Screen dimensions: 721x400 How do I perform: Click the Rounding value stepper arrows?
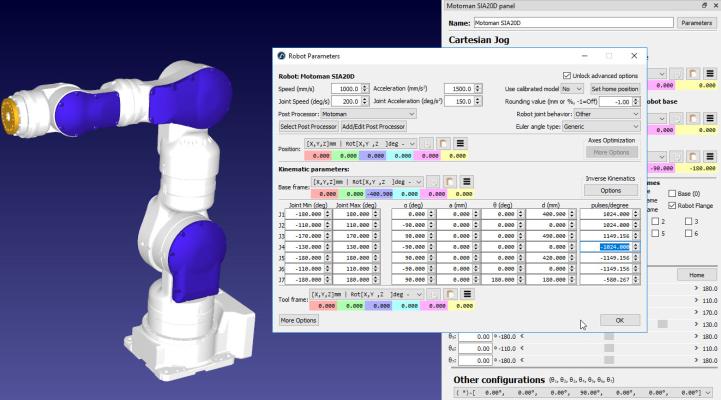[x=636, y=101]
